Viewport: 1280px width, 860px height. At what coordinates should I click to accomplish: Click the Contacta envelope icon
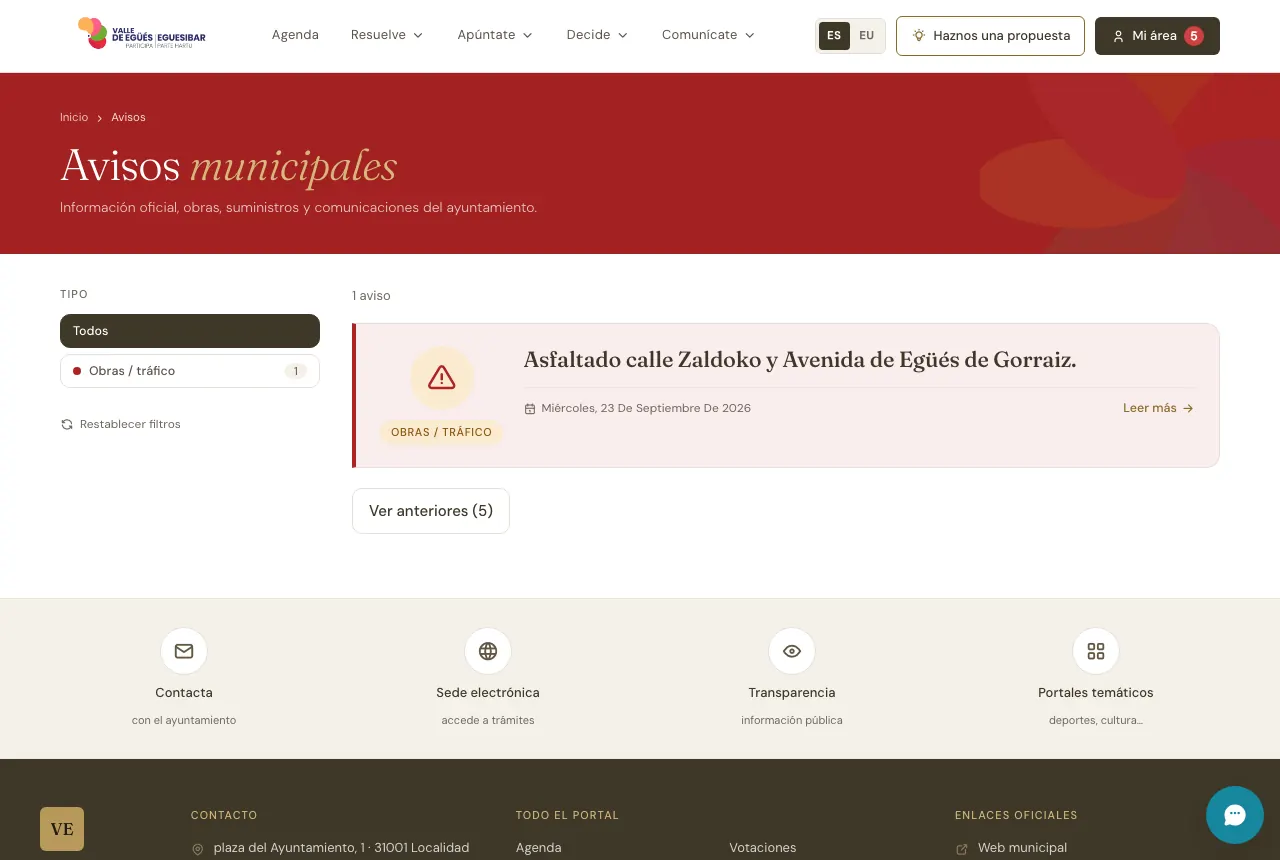[x=184, y=652]
